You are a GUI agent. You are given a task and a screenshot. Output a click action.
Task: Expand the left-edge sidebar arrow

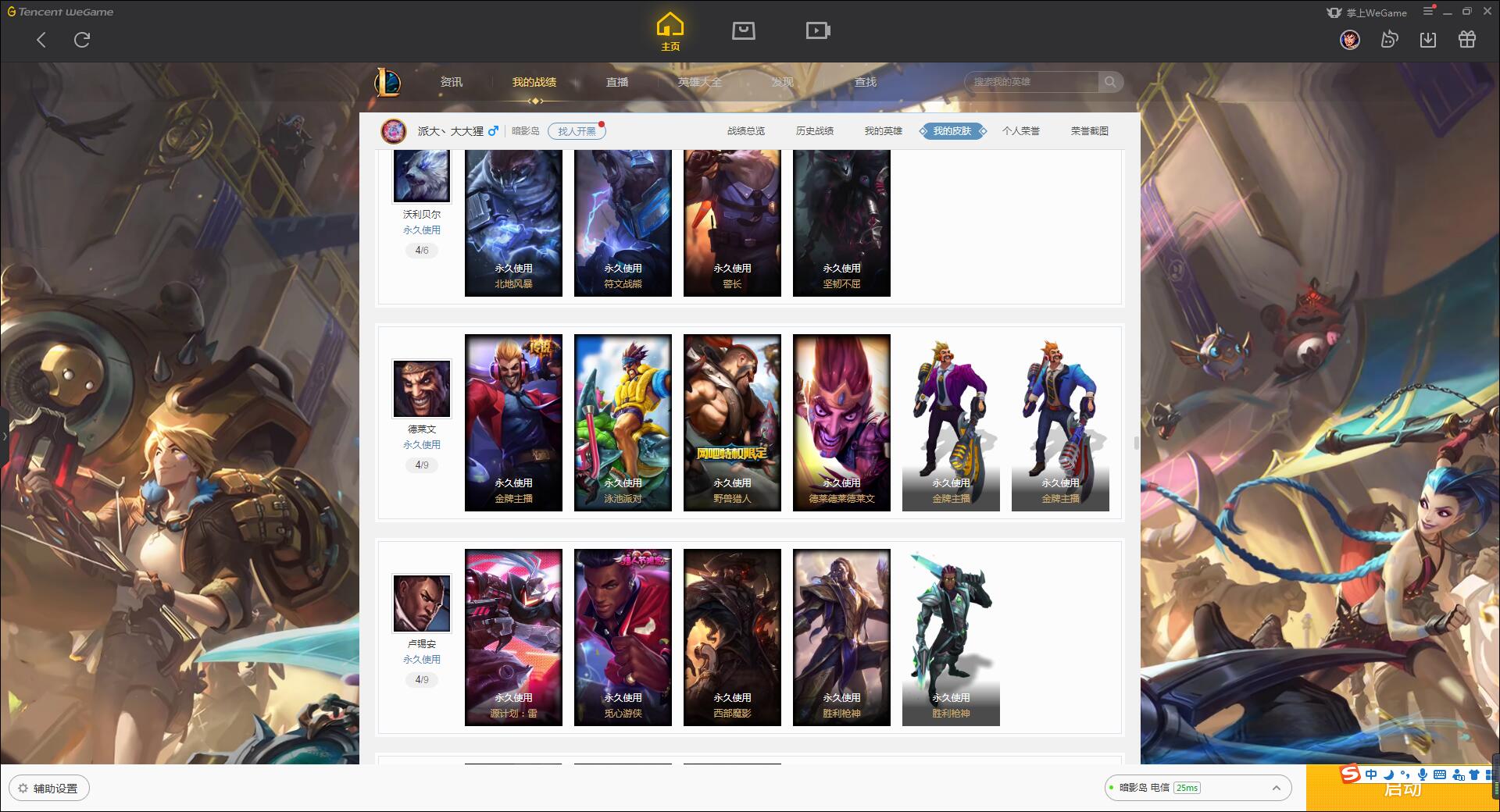pos(4,436)
